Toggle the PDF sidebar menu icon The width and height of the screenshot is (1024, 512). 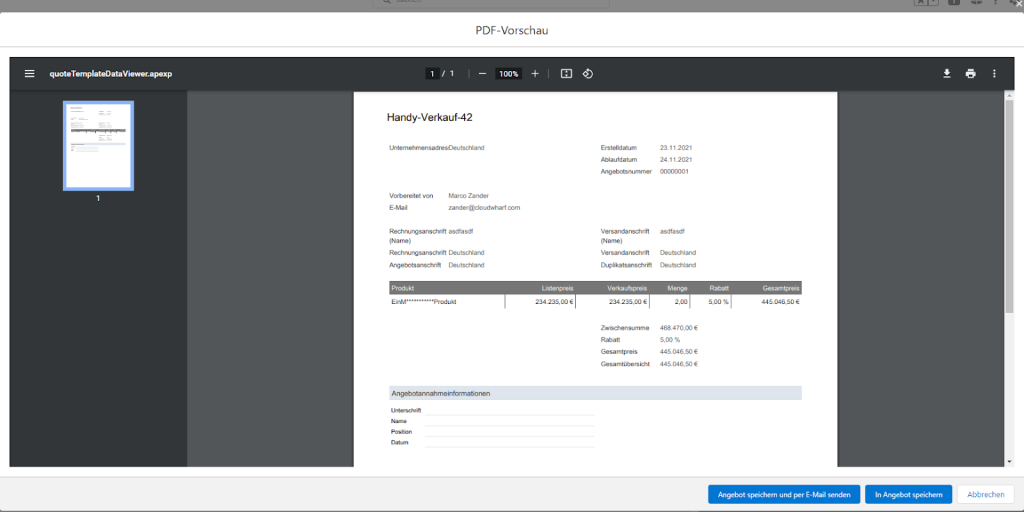[x=29, y=74]
